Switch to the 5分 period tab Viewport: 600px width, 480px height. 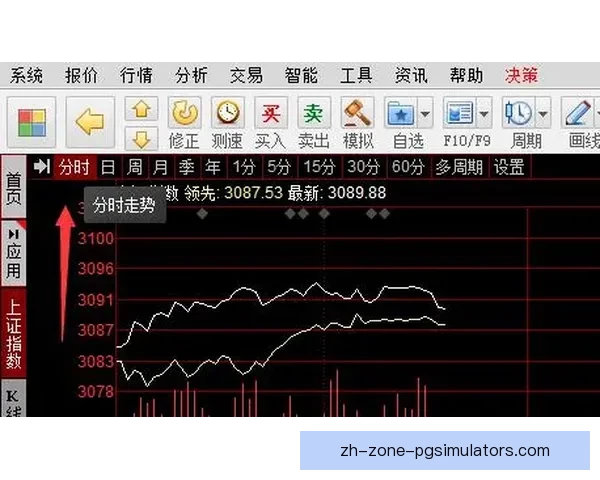coord(279,167)
